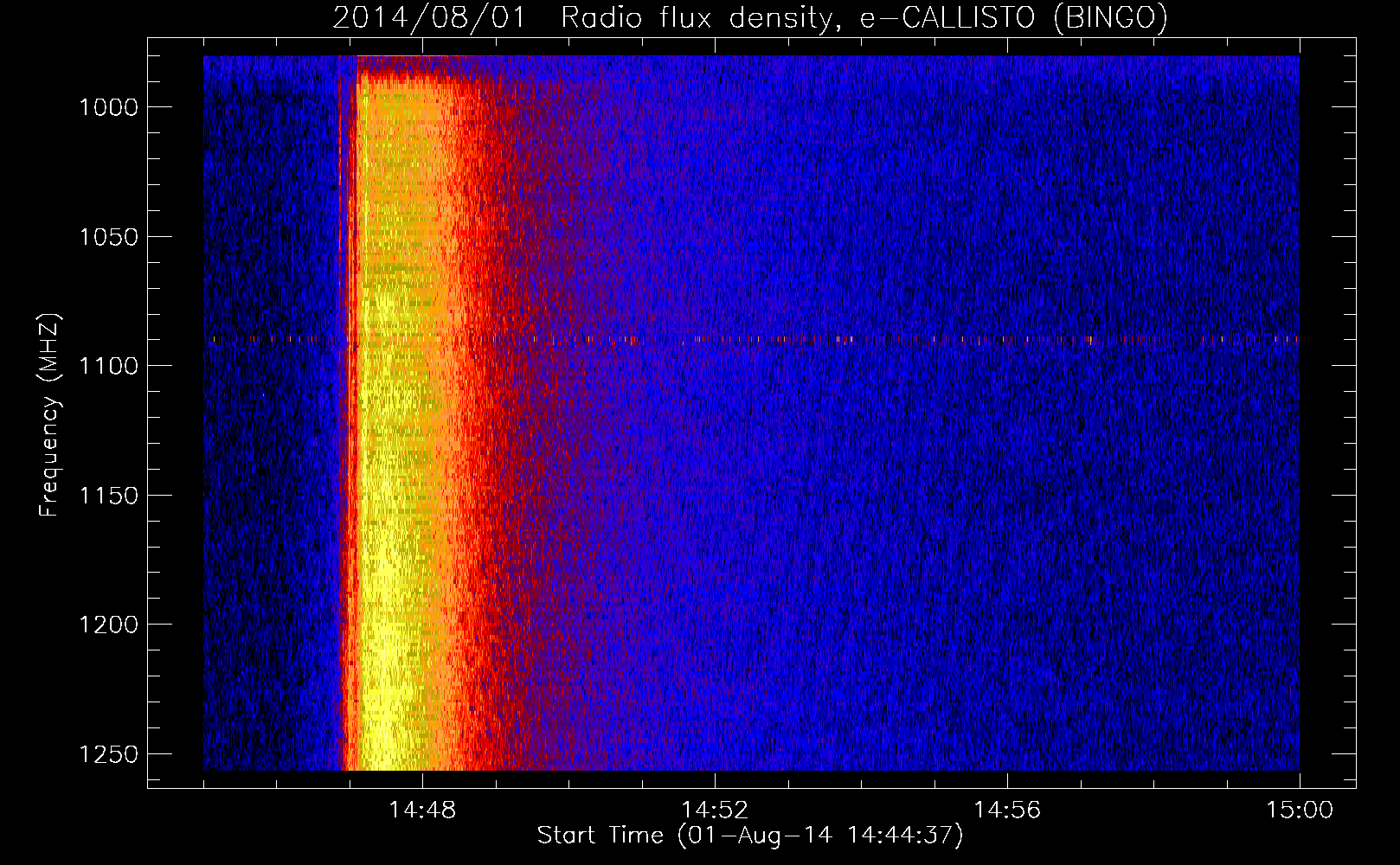Click the 14:48 time tick label
1400x865 pixels.
[422, 811]
